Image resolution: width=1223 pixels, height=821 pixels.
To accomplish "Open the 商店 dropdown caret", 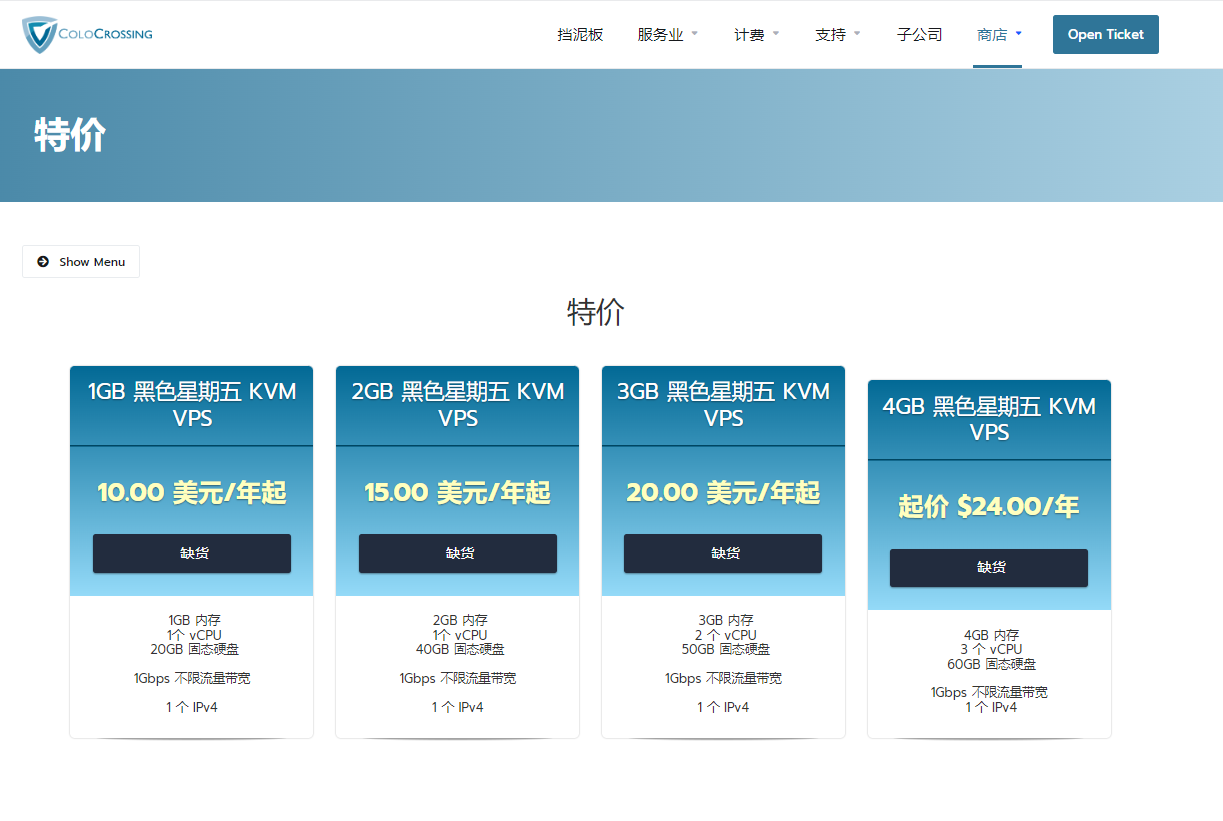I will pyautogui.click(x=1018, y=34).
